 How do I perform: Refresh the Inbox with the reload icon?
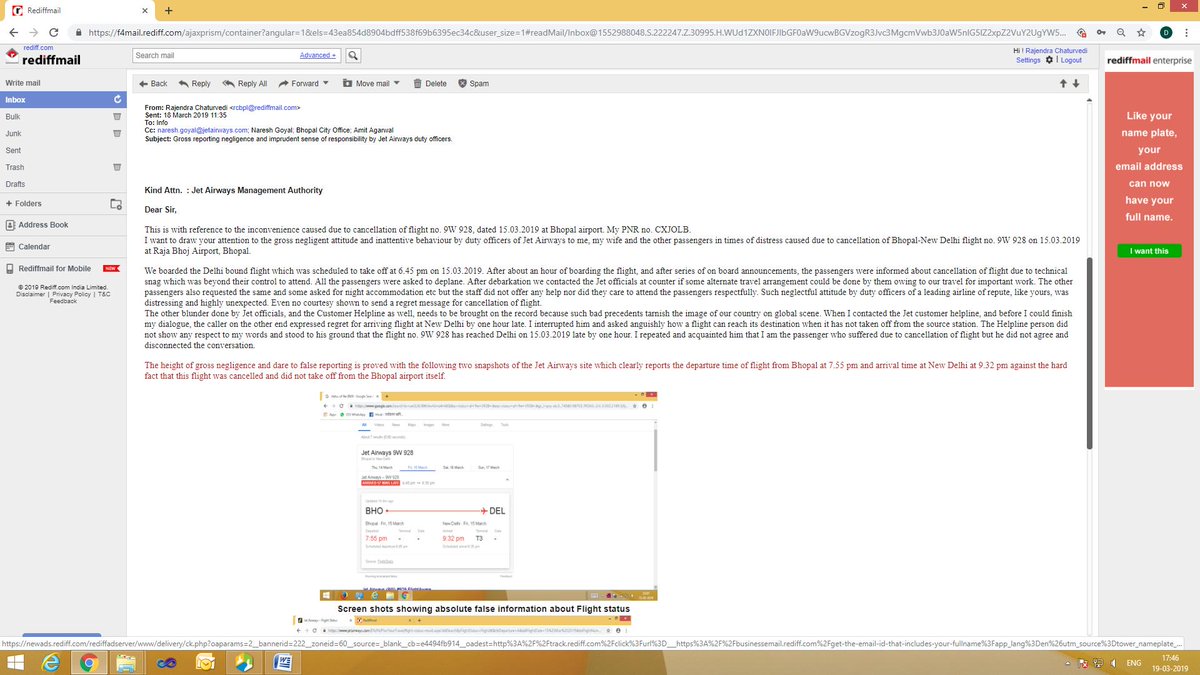[x=117, y=99]
